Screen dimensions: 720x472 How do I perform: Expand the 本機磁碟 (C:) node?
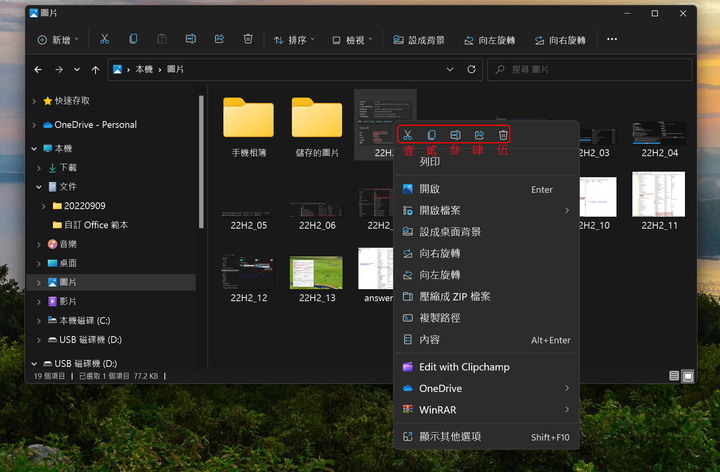39,321
